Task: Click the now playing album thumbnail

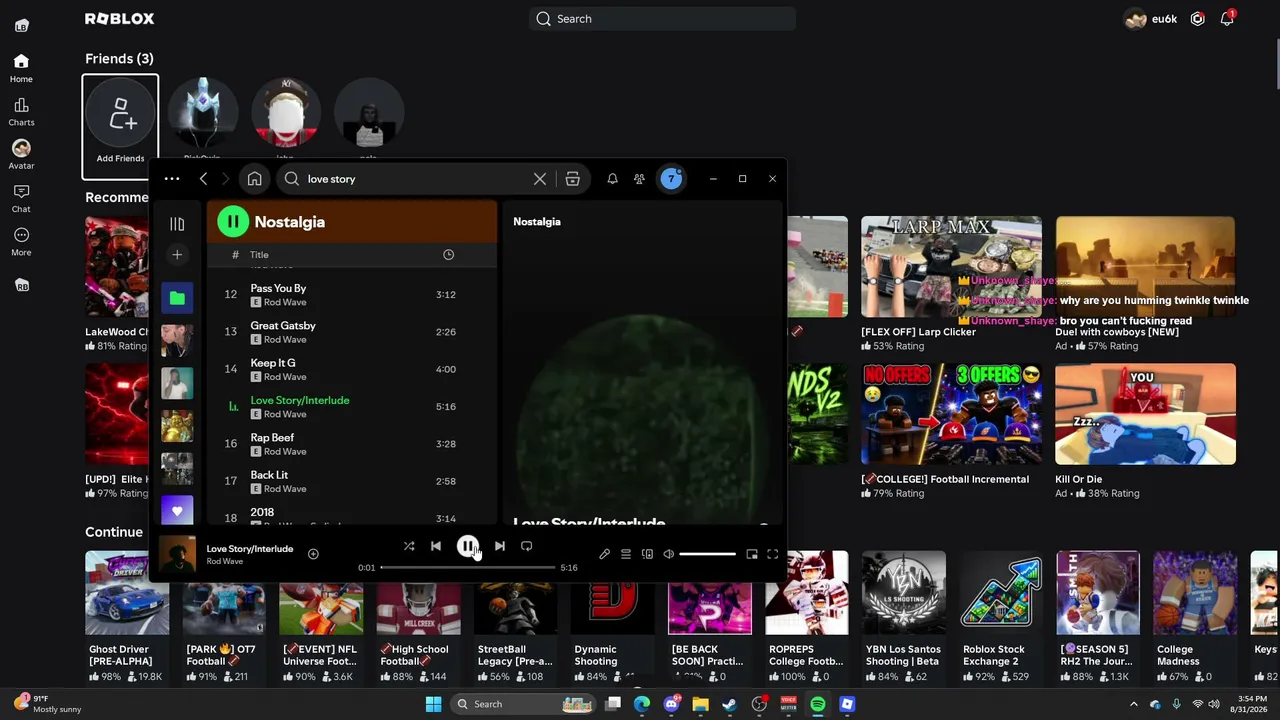Action: [x=177, y=554]
